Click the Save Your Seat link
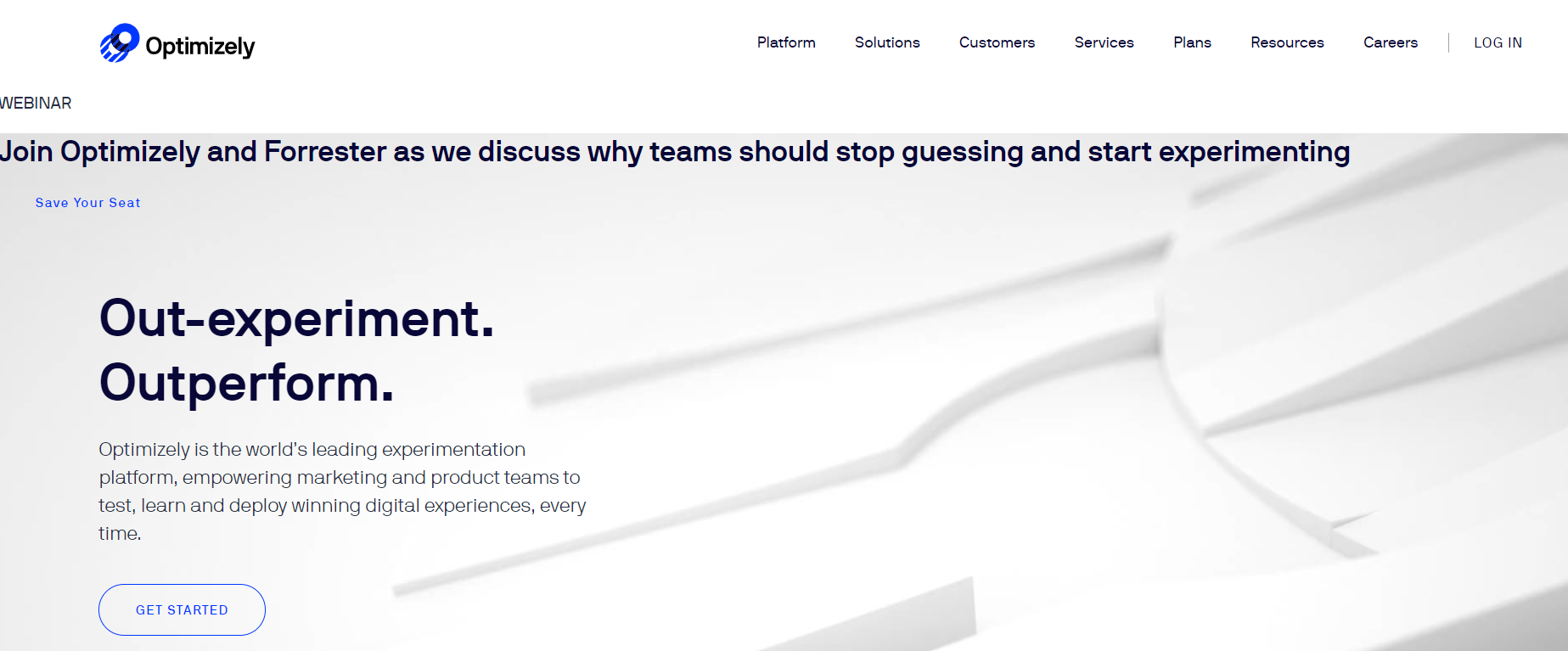Viewport: 1568px width, 651px height. tap(88, 203)
